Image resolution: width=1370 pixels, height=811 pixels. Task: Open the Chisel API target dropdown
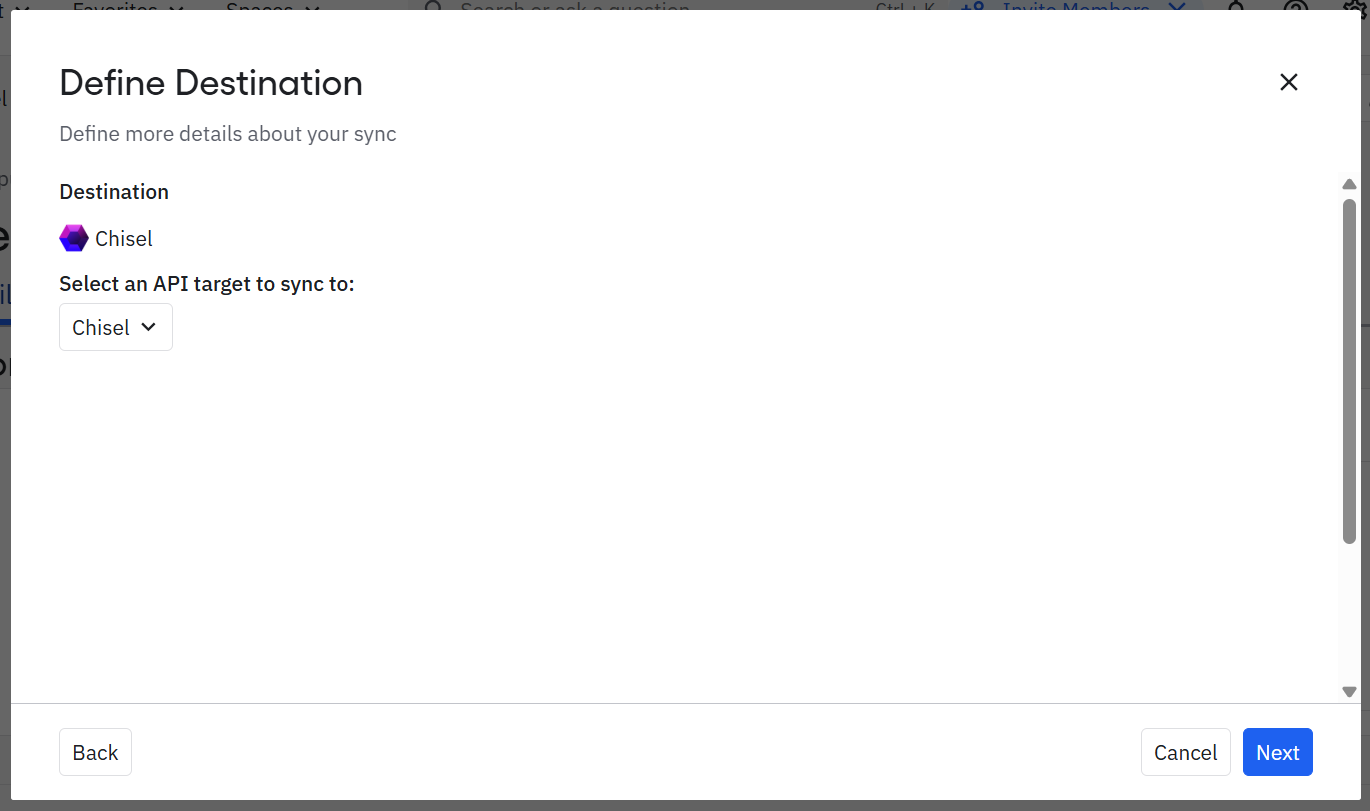pyautogui.click(x=116, y=327)
